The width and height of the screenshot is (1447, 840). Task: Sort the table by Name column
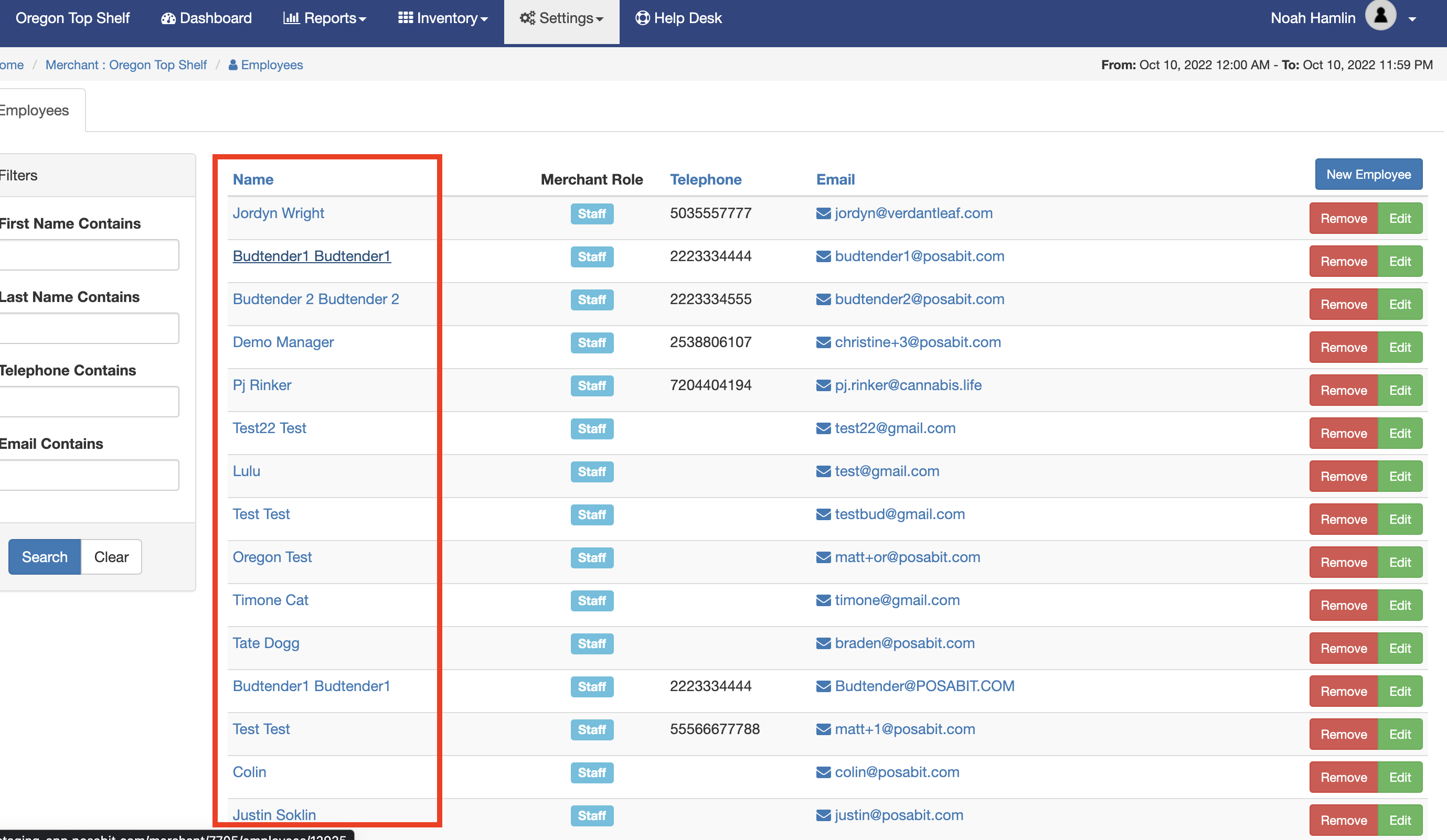click(253, 180)
